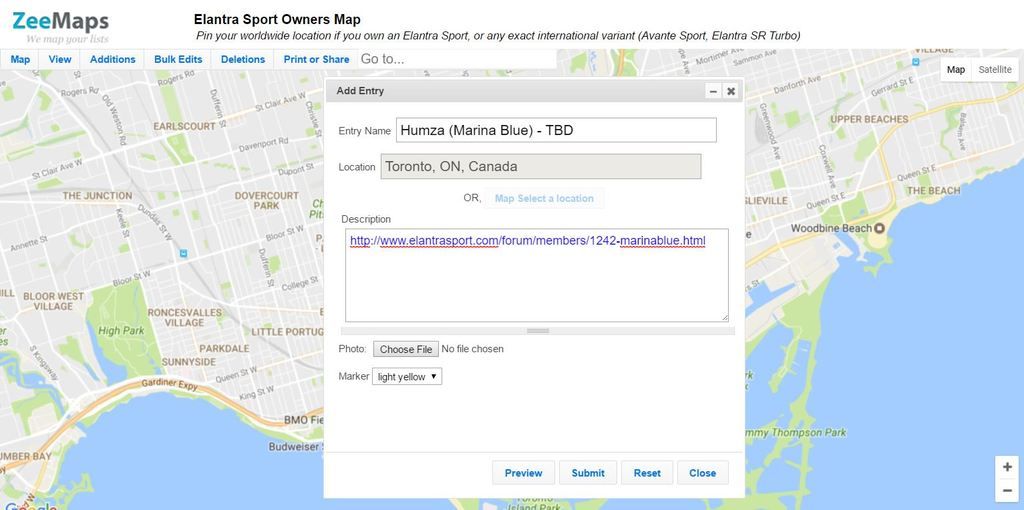Click the EARLSCOURT label on map
The image size is (1024, 510).
click(184, 125)
